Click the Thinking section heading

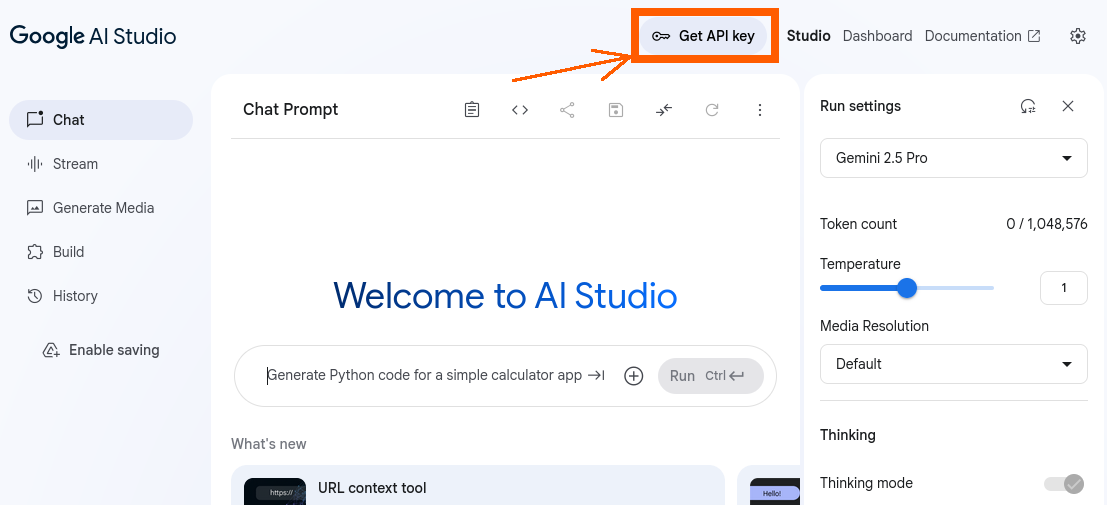847,435
